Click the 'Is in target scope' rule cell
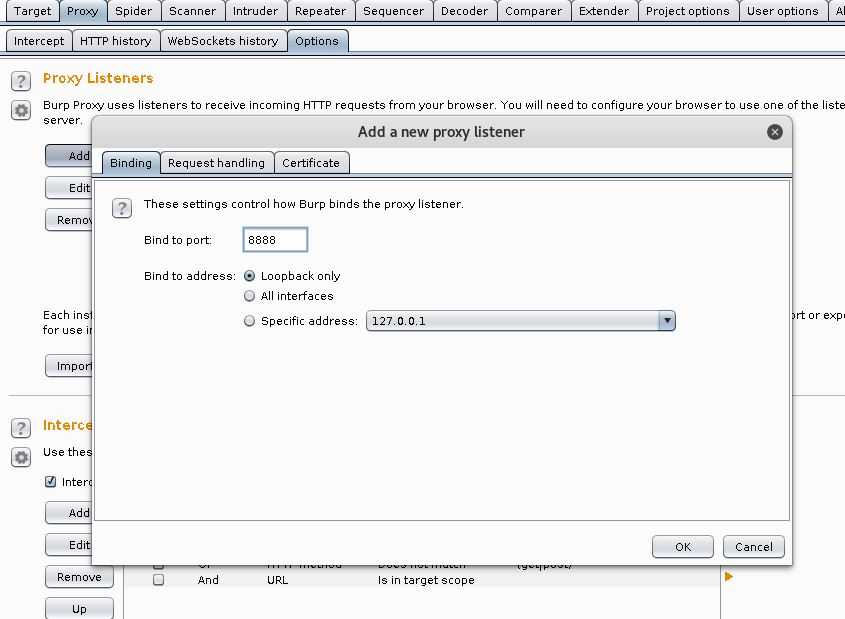Viewport: 845px width, 619px height. [426, 580]
